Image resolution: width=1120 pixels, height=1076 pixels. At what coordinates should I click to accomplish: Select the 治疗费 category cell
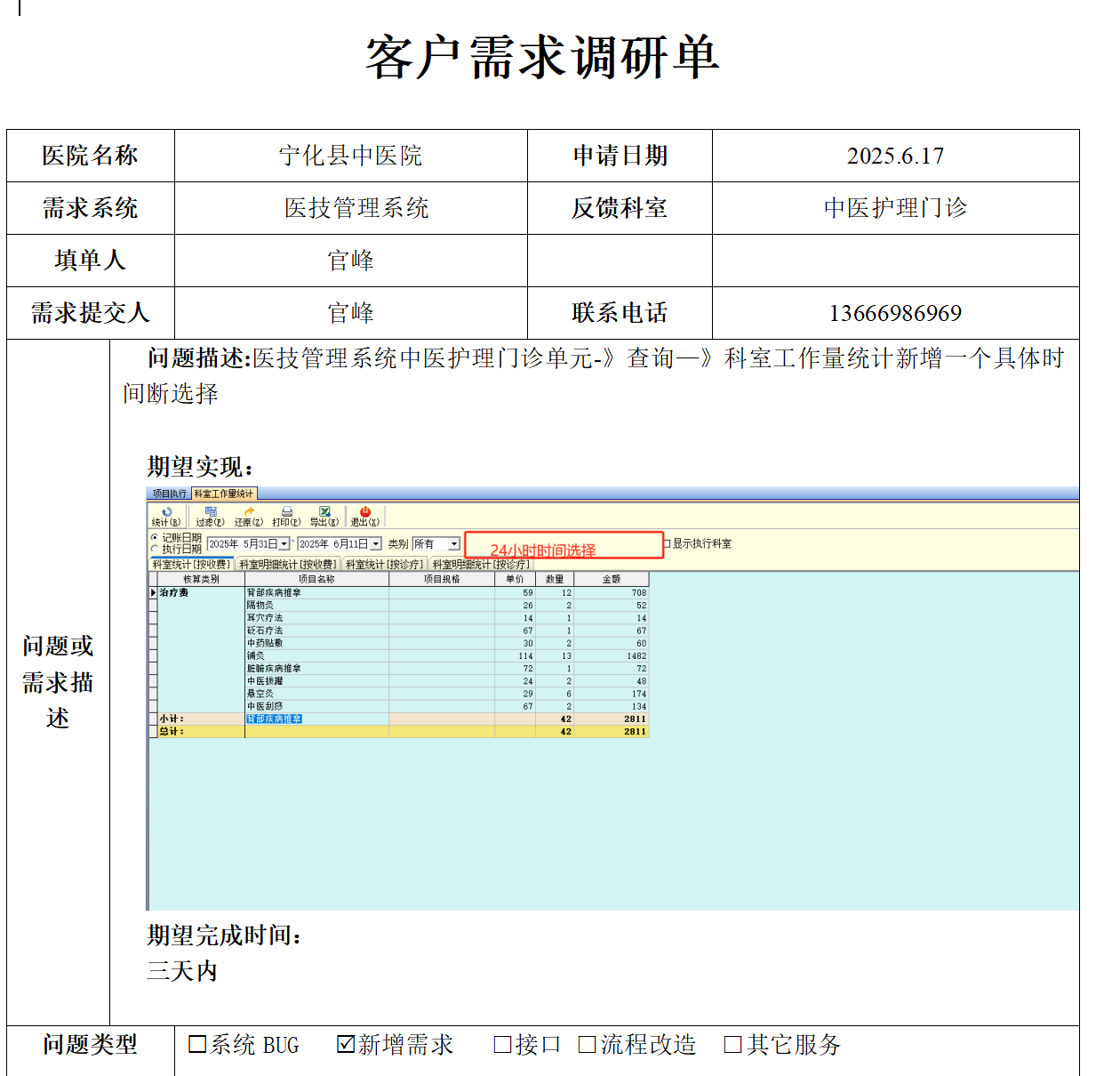(201, 592)
